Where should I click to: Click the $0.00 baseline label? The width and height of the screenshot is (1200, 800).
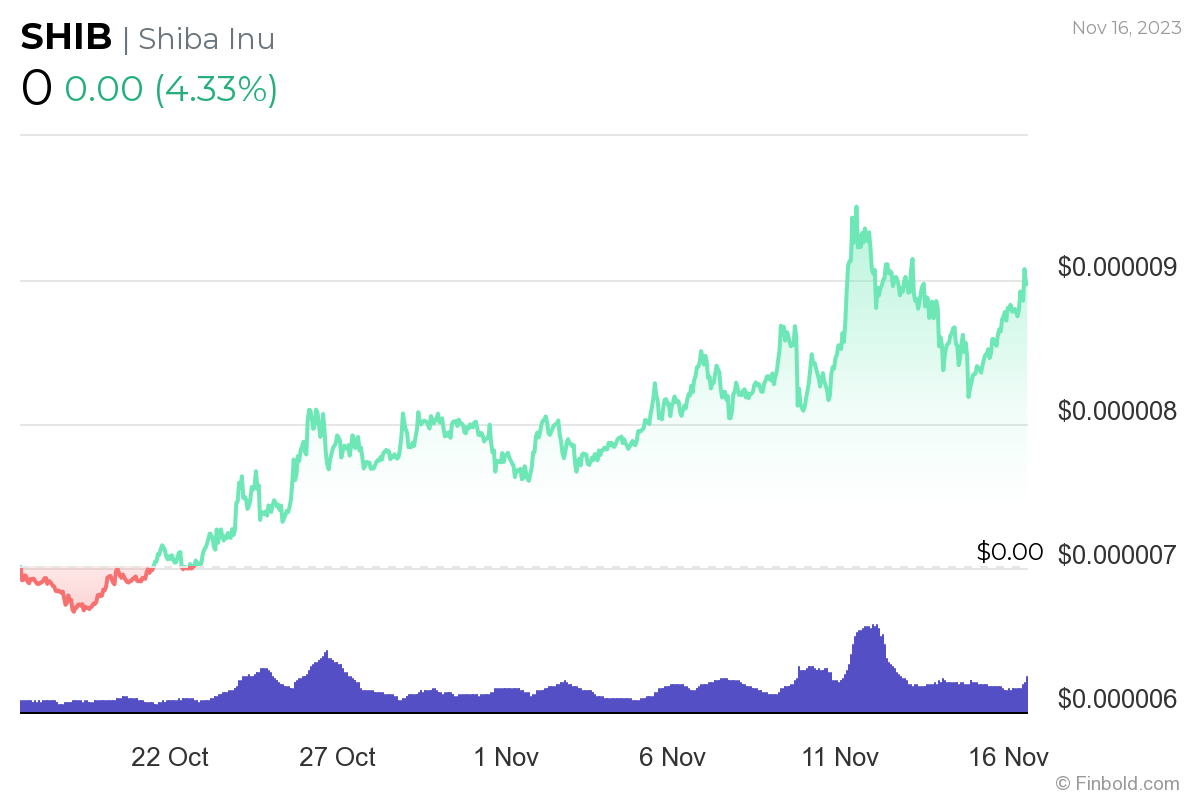[x=1009, y=551]
